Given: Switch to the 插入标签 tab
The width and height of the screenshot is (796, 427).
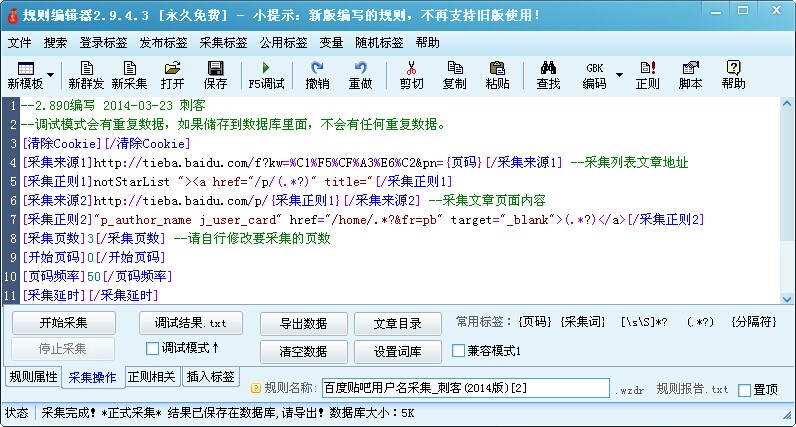Looking at the screenshot, I should point(210,377).
